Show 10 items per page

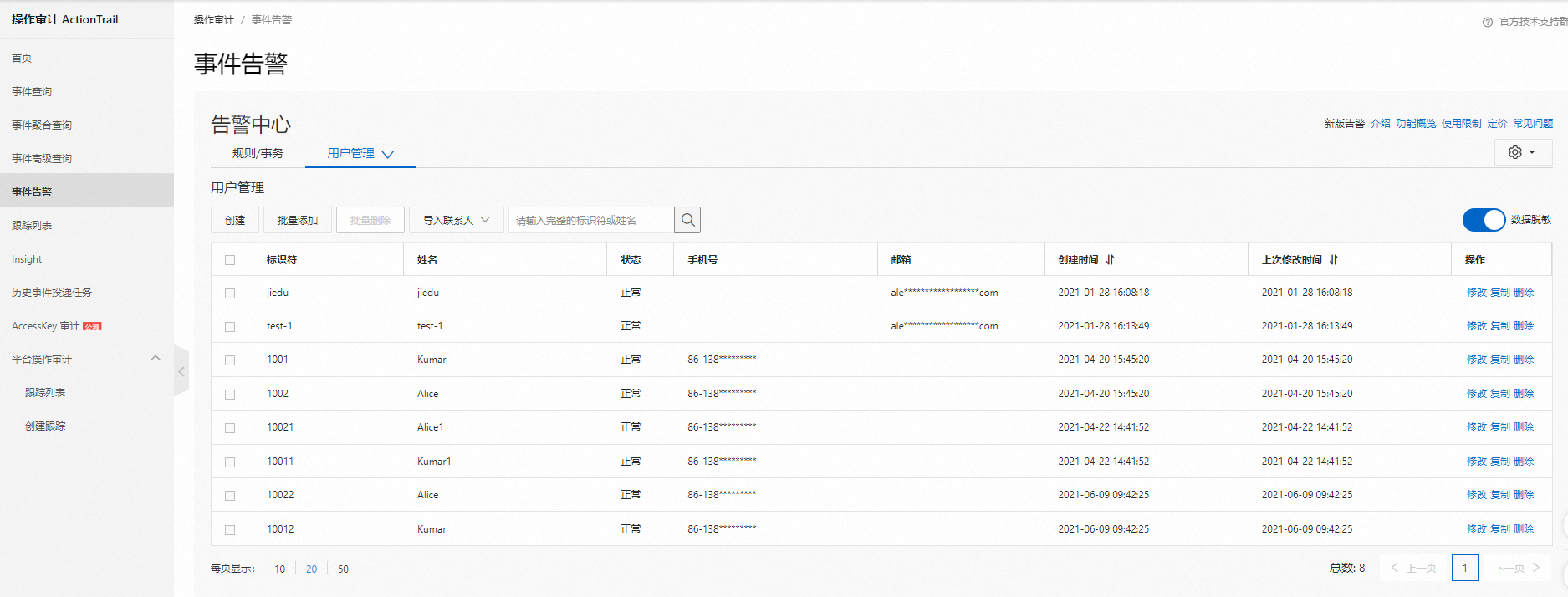(280, 569)
